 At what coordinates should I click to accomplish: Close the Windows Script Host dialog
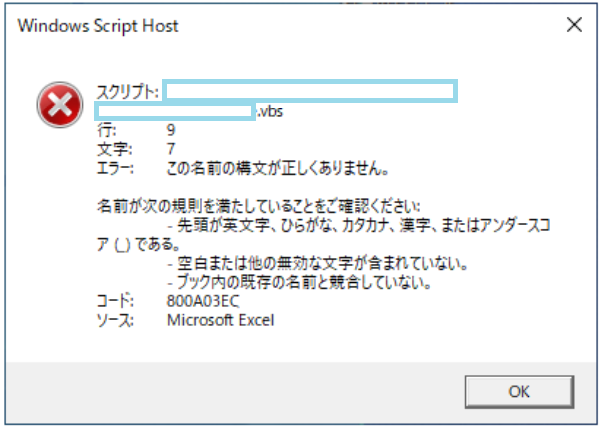[x=572, y=26]
